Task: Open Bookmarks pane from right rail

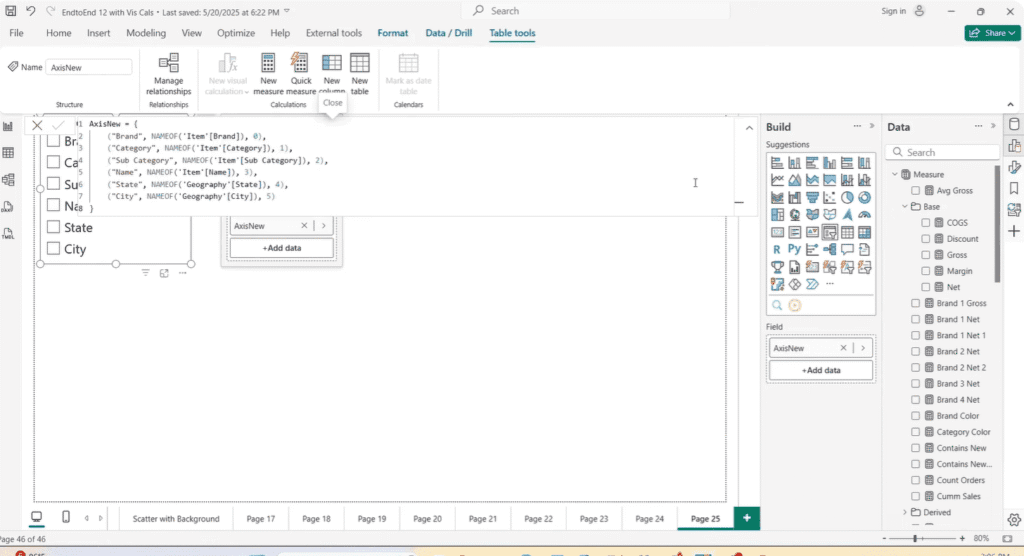Action: [x=1014, y=188]
